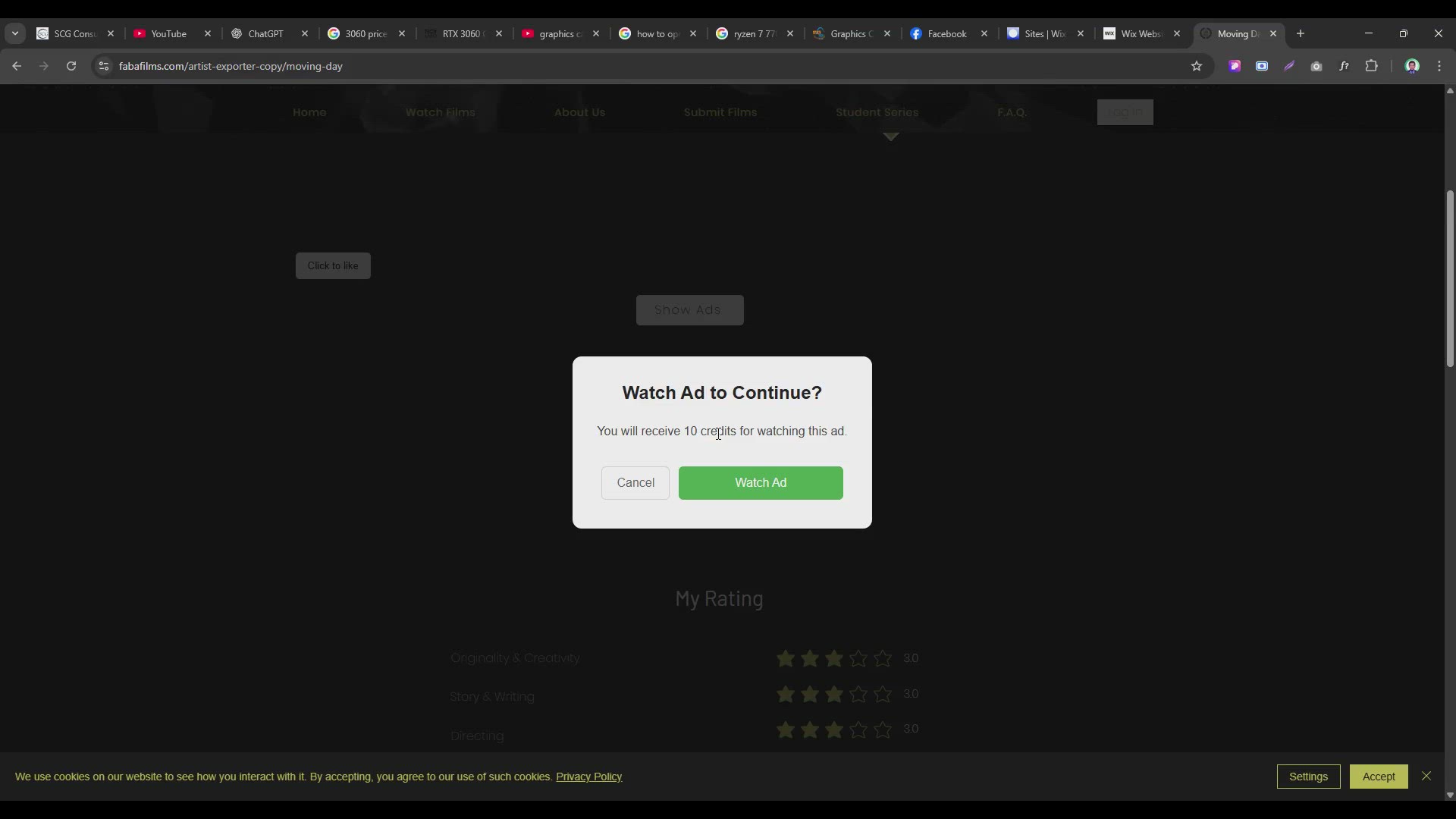Open the tab search dropdown arrow

pyautogui.click(x=15, y=33)
